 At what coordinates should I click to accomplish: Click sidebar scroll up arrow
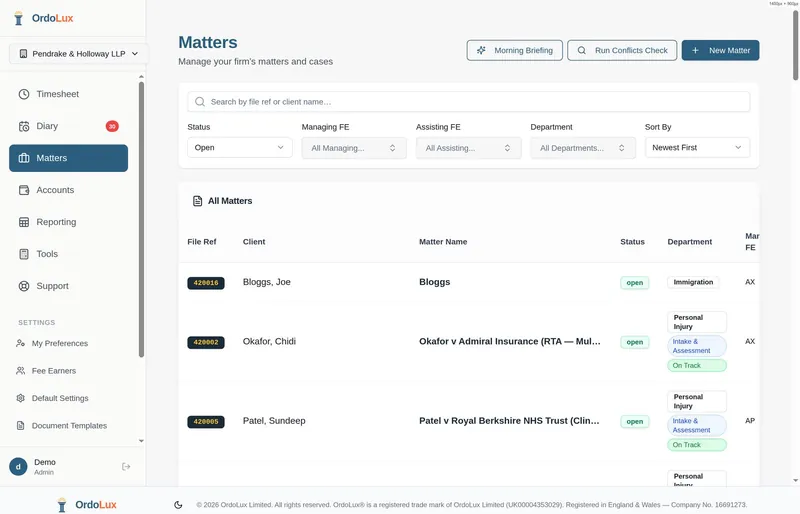[141, 77]
